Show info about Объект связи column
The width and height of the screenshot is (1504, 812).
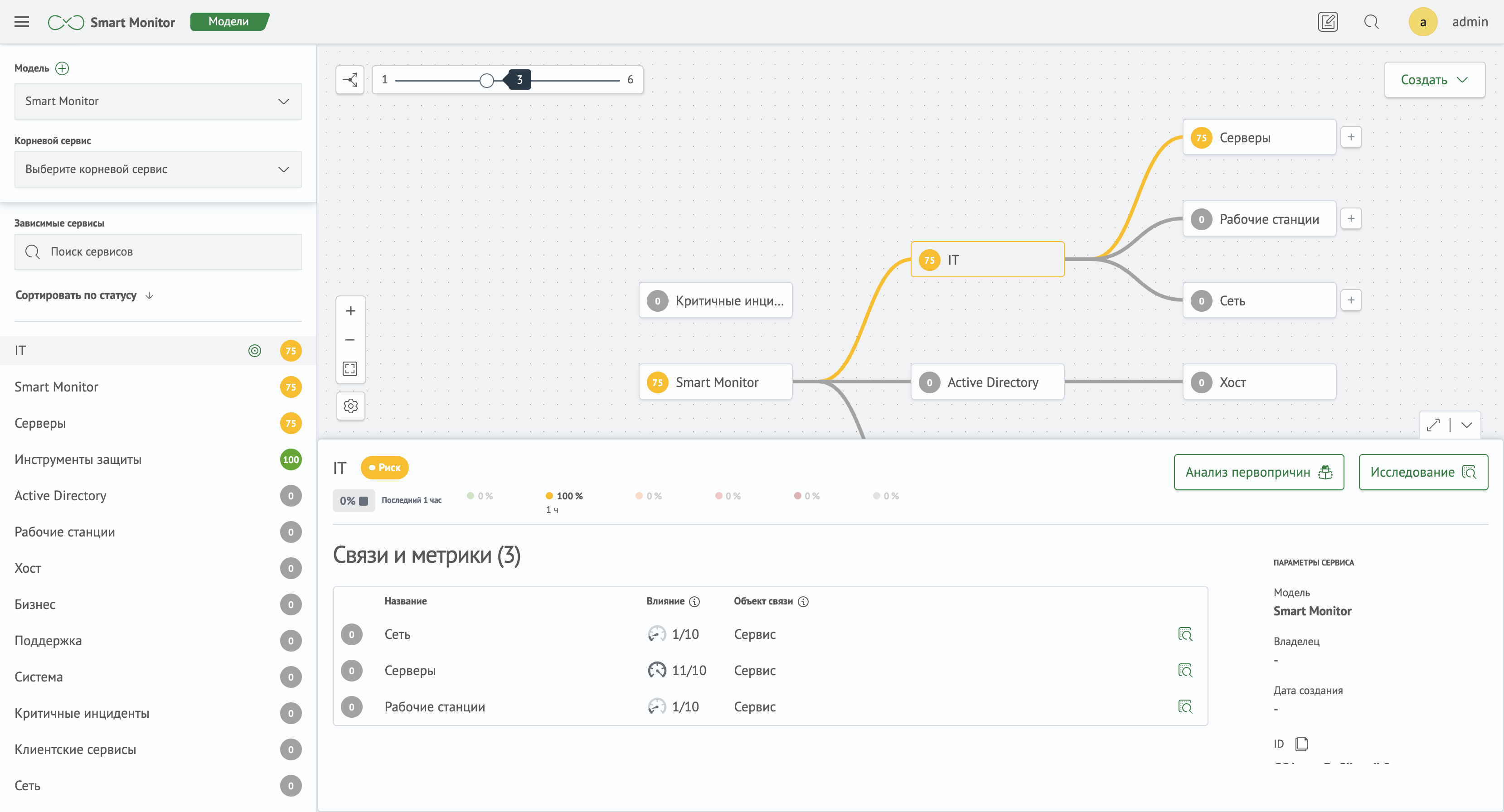(x=803, y=601)
